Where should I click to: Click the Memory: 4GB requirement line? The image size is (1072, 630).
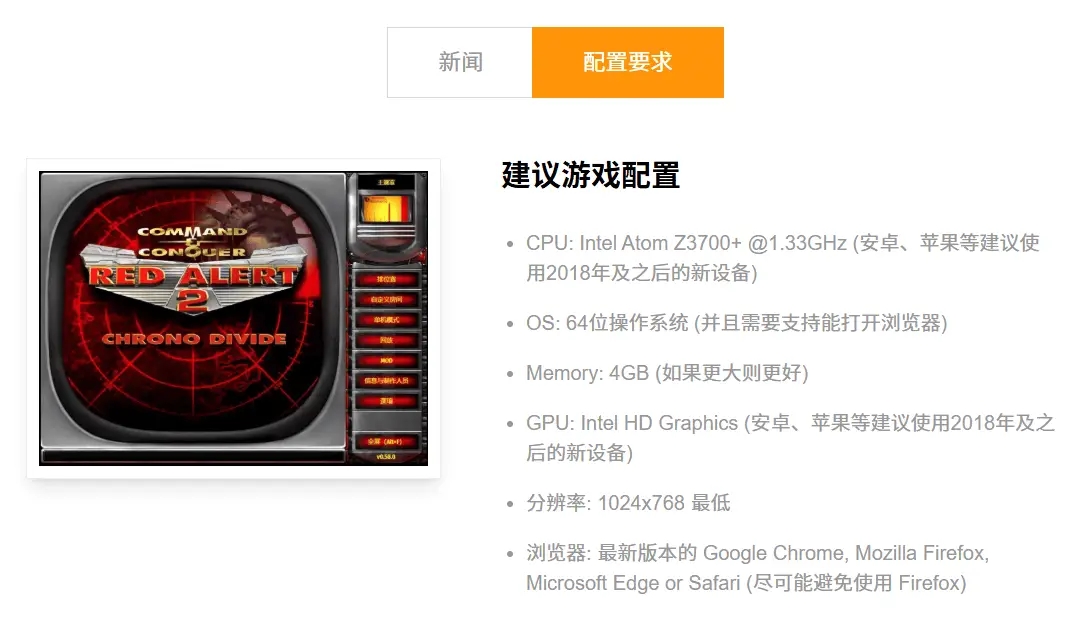667,373
